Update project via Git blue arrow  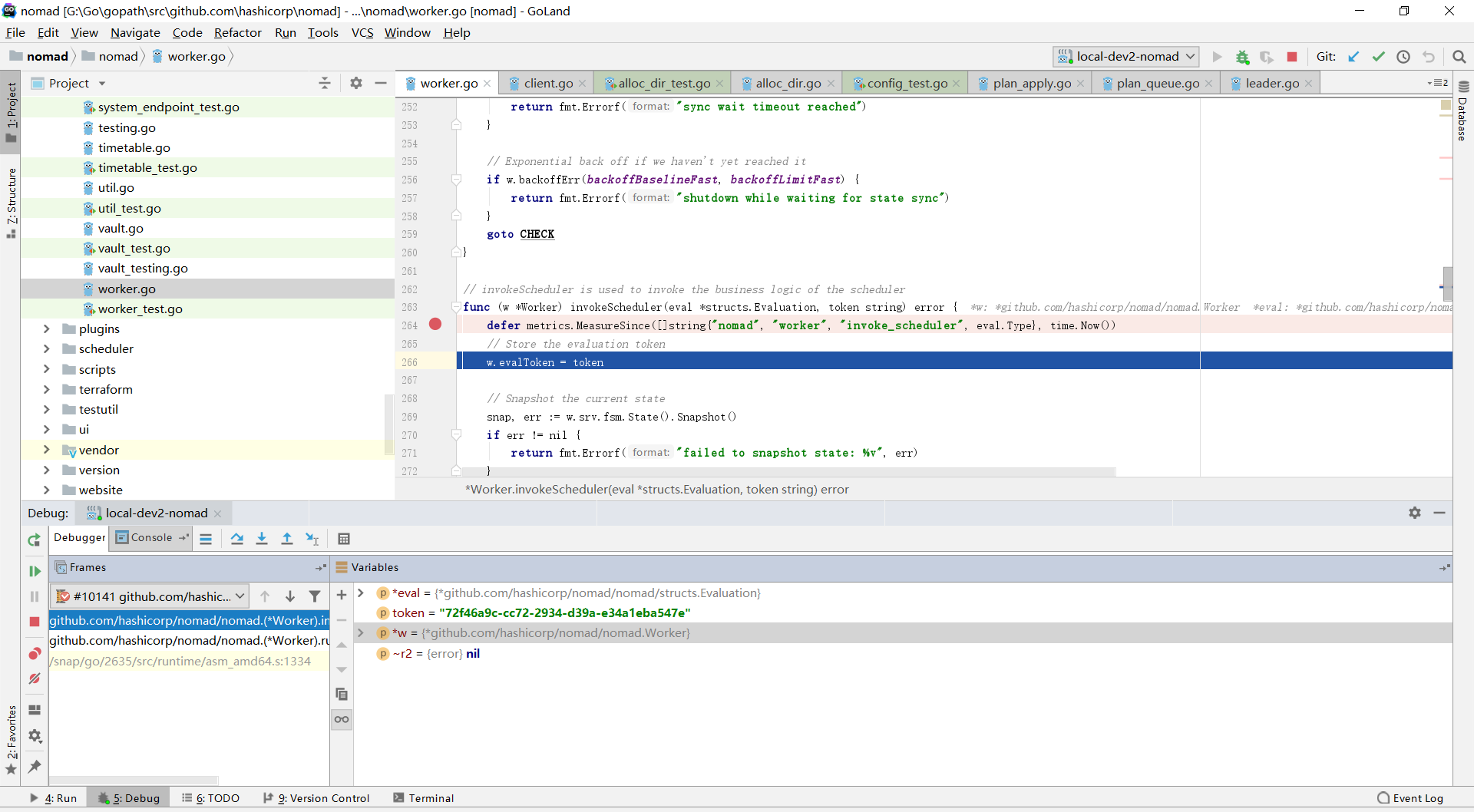coord(1354,57)
